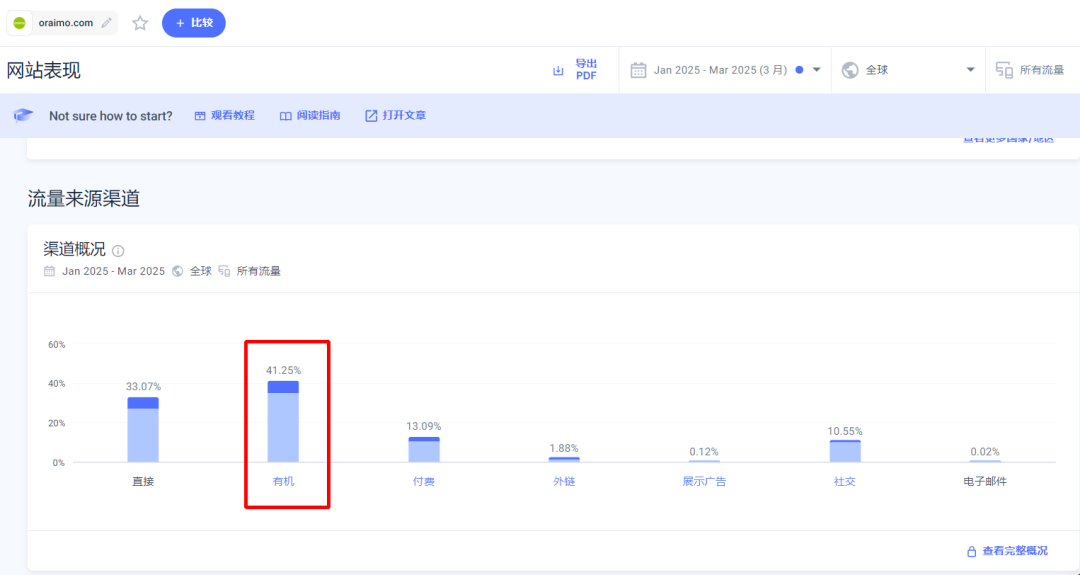This screenshot has width=1080, height=575.
Task: Click the Not sure how to start? text
Action: coord(111,116)
